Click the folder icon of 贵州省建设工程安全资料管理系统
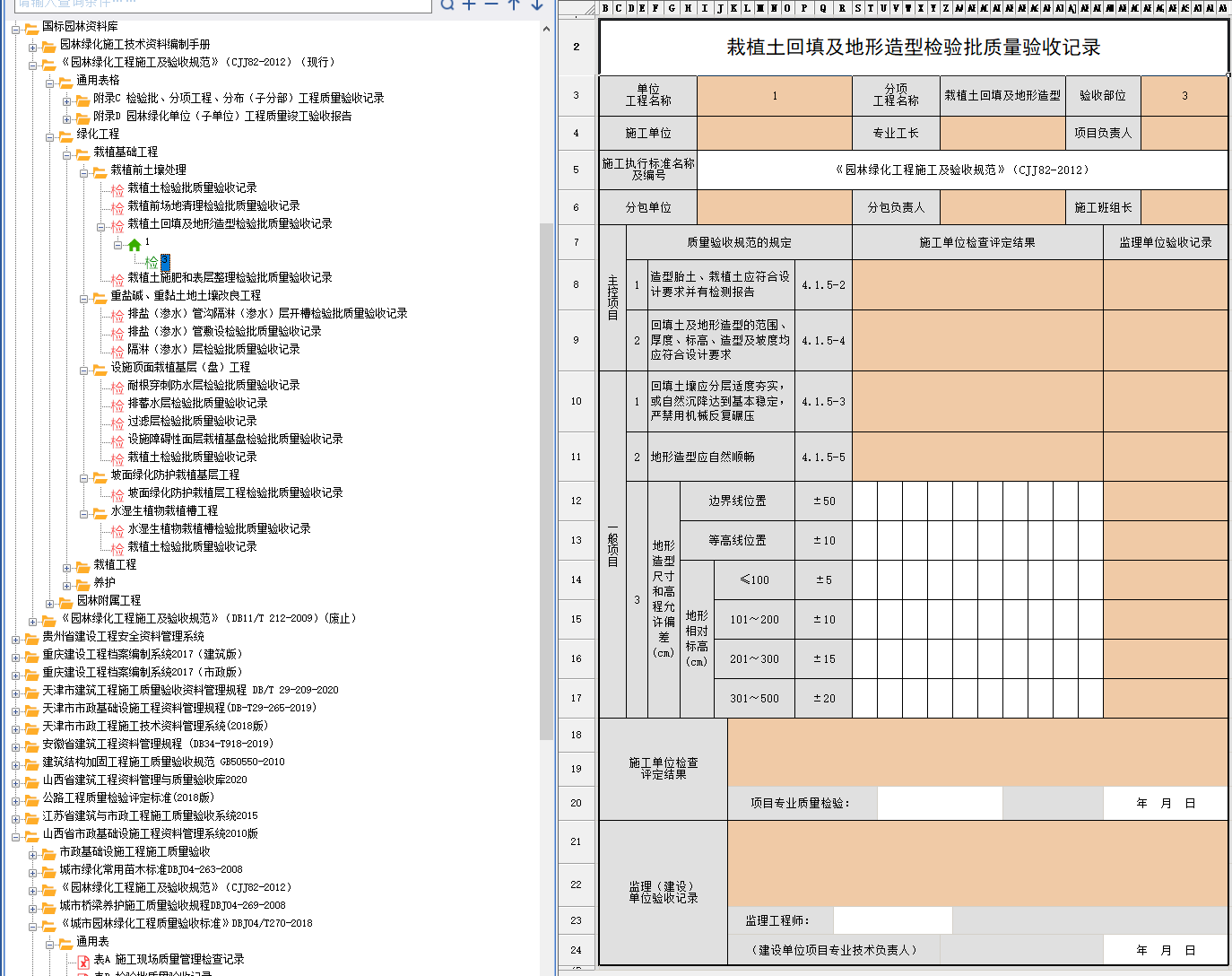1232x976 pixels. pos(31,638)
